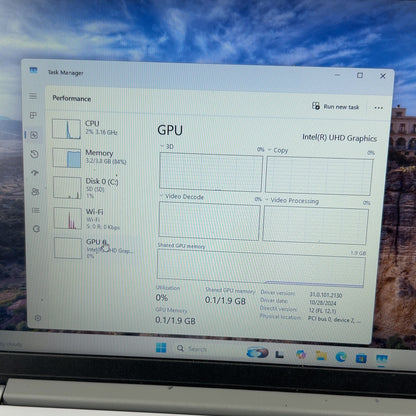The height and width of the screenshot is (416, 416).
Task: Click the search highlight image in taskbar
Action: [x=257, y=352]
